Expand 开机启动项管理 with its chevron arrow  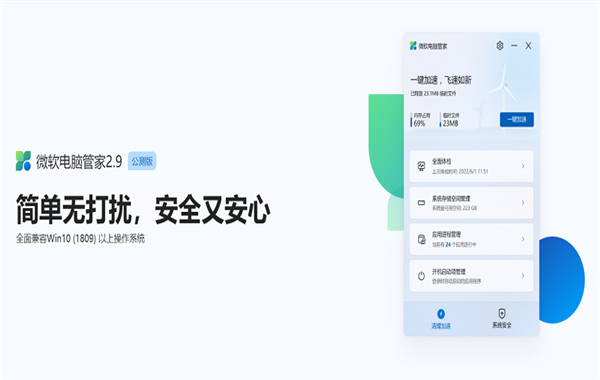click(523, 276)
